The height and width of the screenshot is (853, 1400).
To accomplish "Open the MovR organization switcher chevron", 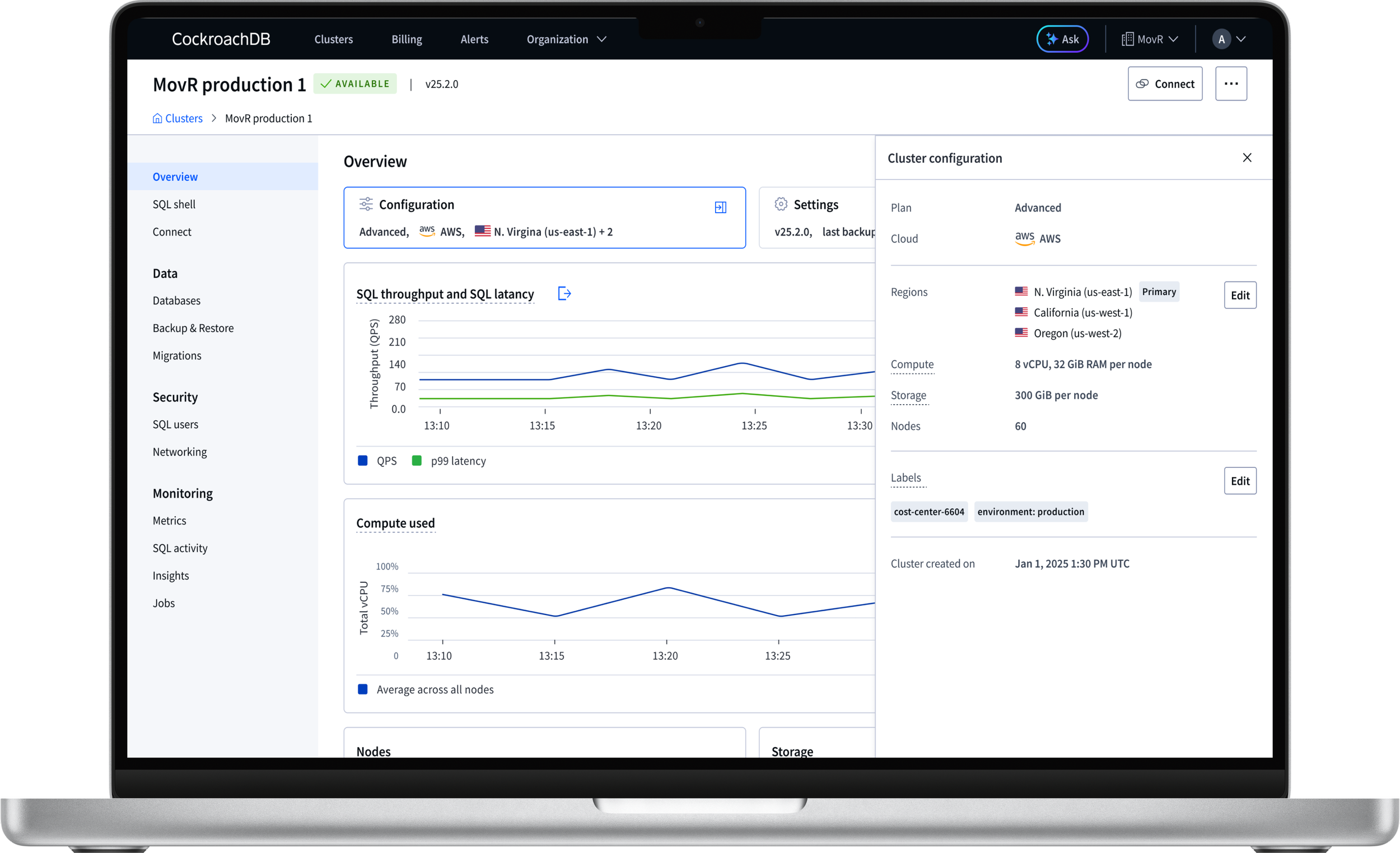I will click(x=1173, y=39).
